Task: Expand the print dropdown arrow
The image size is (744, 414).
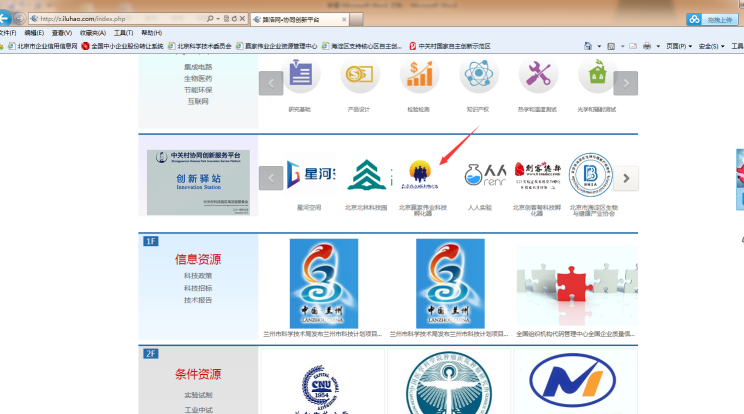Action: [658, 46]
